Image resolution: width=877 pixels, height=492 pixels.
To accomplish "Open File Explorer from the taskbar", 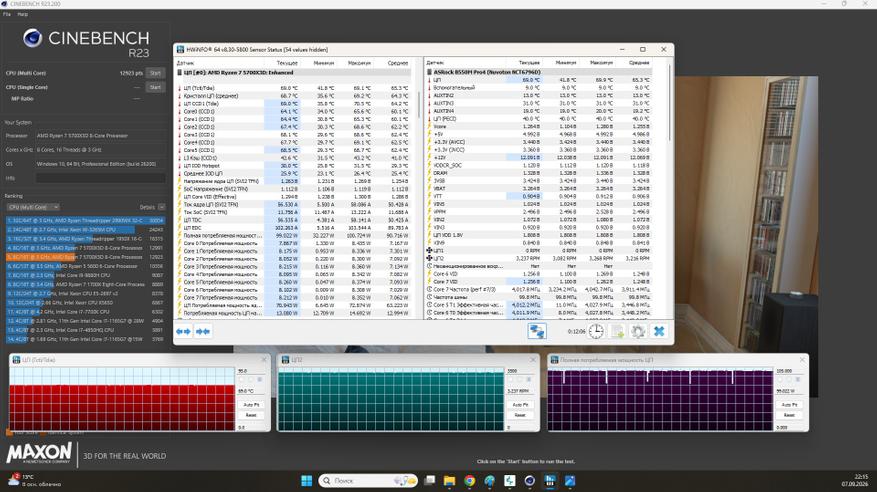I will 450,481.
